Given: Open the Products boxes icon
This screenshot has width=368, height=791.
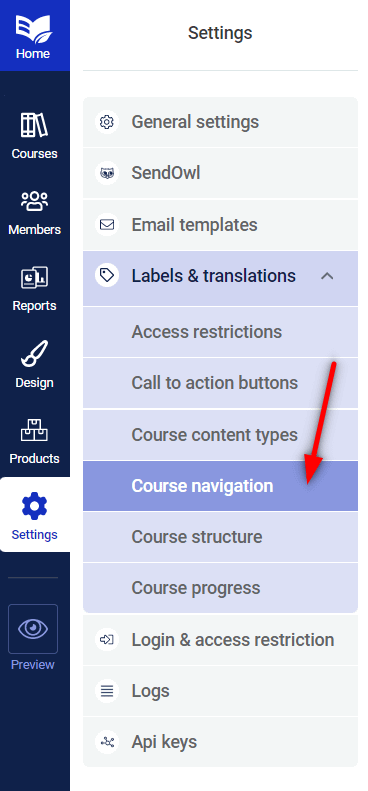Looking at the screenshot, I should click(x=34, y=430).
